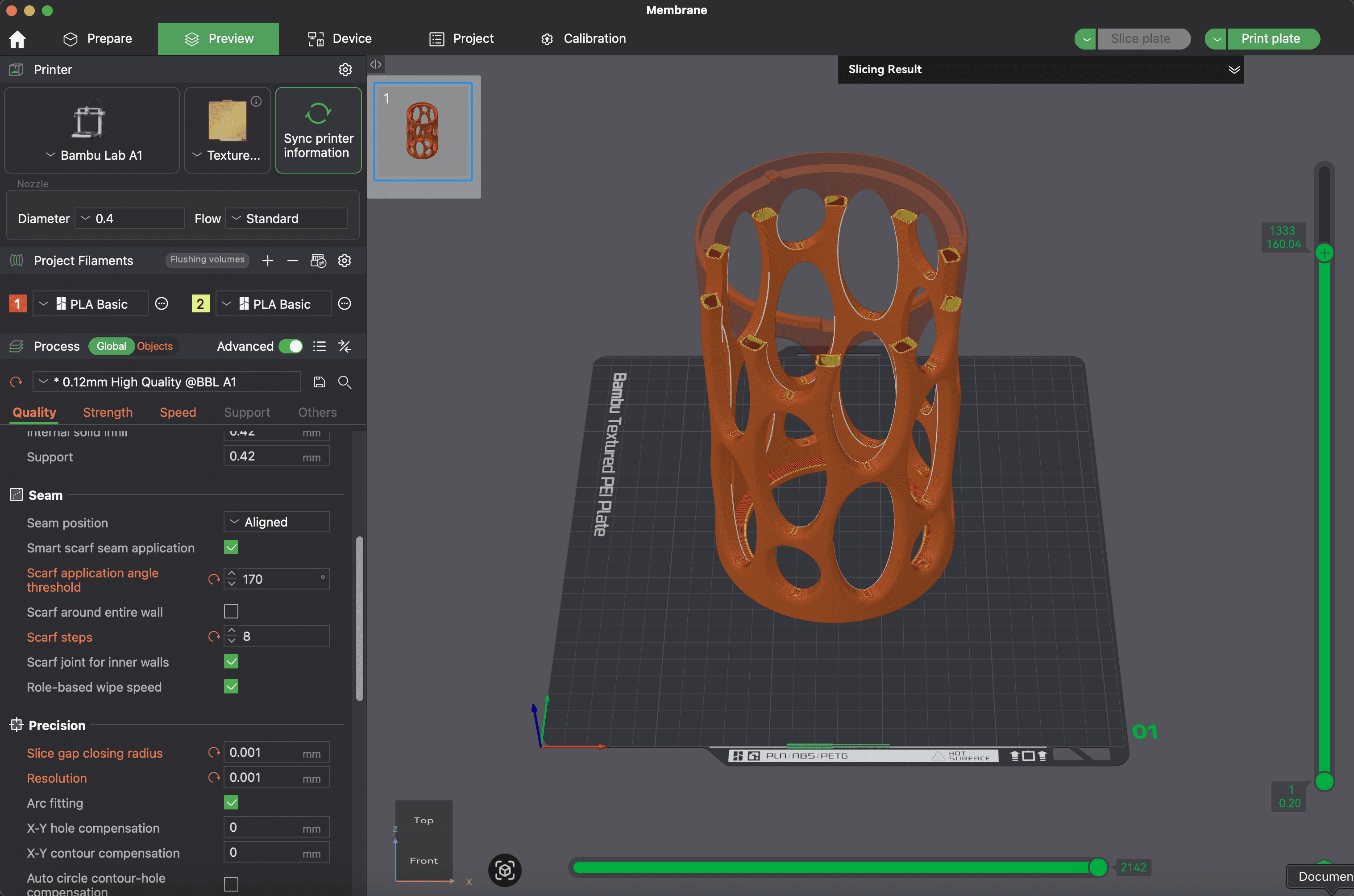Open compare presets icon
Screen dimensions: 1354x896
345,346
